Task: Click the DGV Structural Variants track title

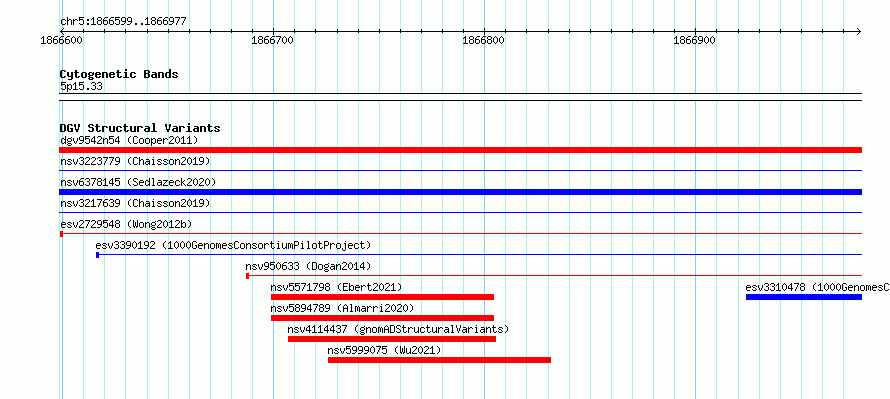Action: [140, 128]
